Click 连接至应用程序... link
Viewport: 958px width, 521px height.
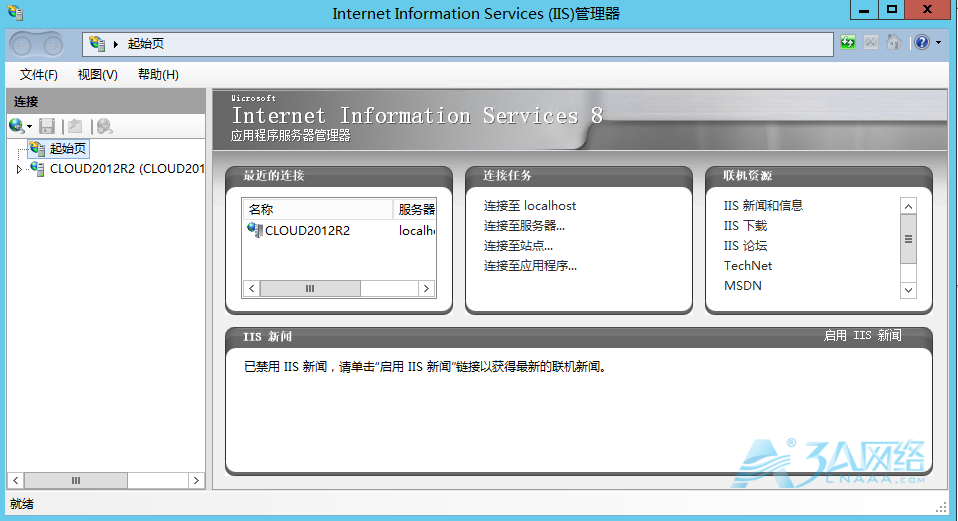(530, 266)
